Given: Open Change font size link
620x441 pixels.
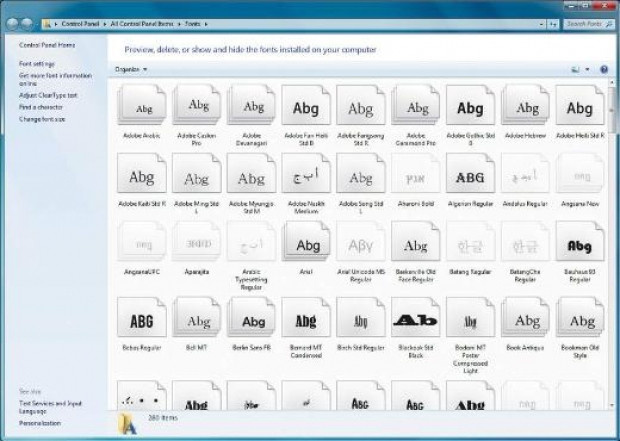Looking at the screenshot, I should pyautogui.click(x=42, y=119).
